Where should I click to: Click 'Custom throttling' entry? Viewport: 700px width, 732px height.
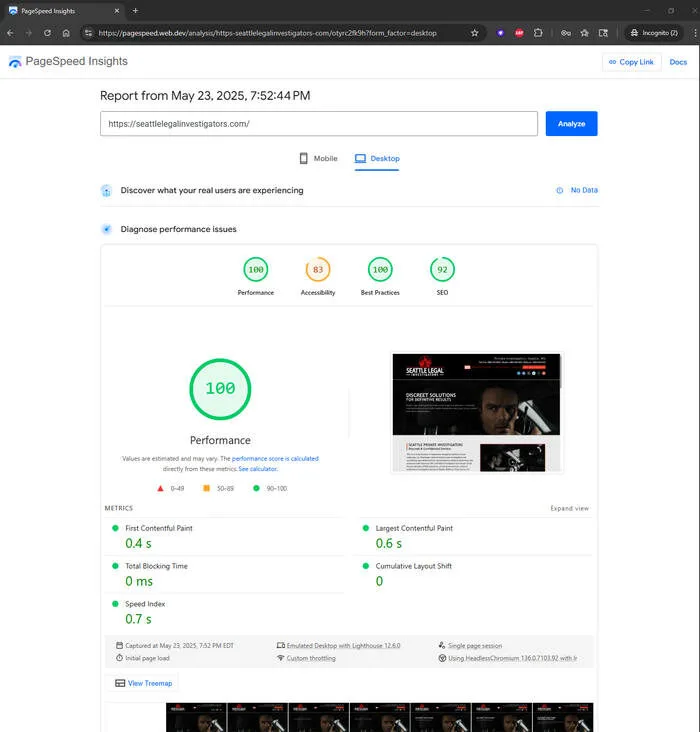click(311, 658)
